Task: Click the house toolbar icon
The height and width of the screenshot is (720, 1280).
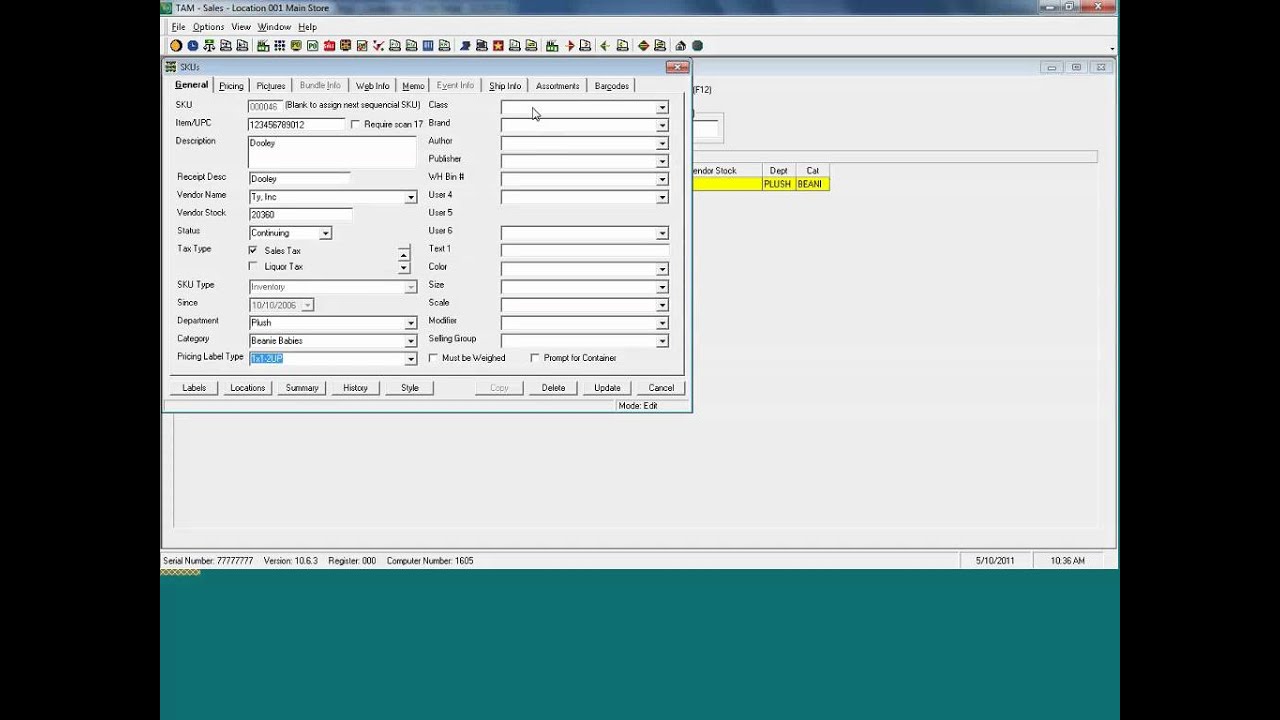Action: (681, 46)
